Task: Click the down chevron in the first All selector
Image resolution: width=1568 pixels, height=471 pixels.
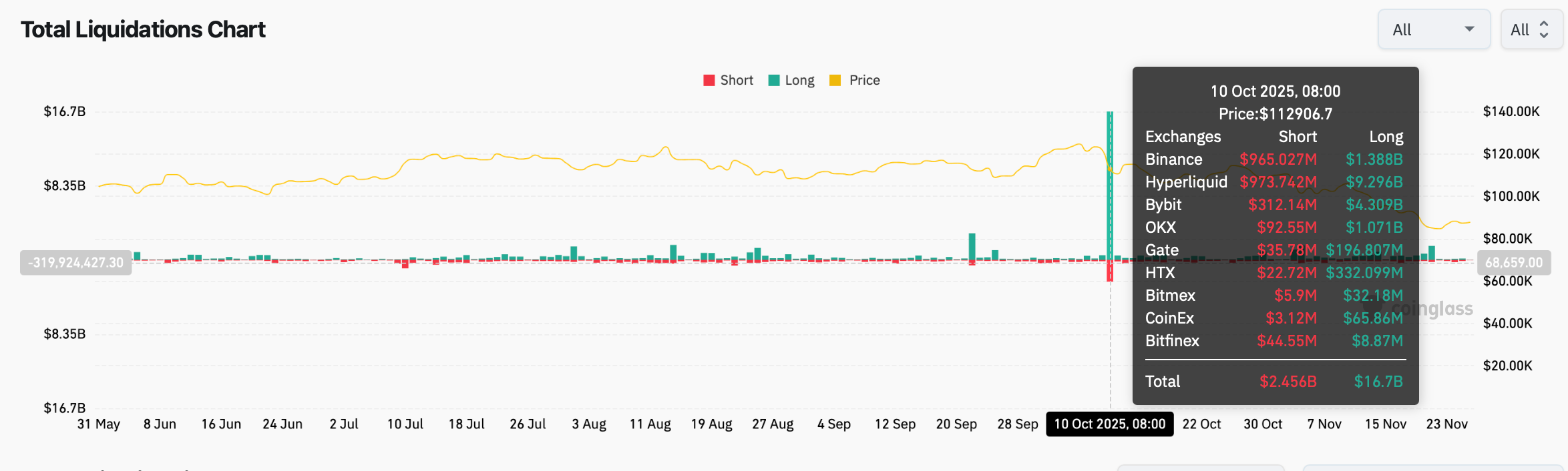Action: coord(1469,29)
